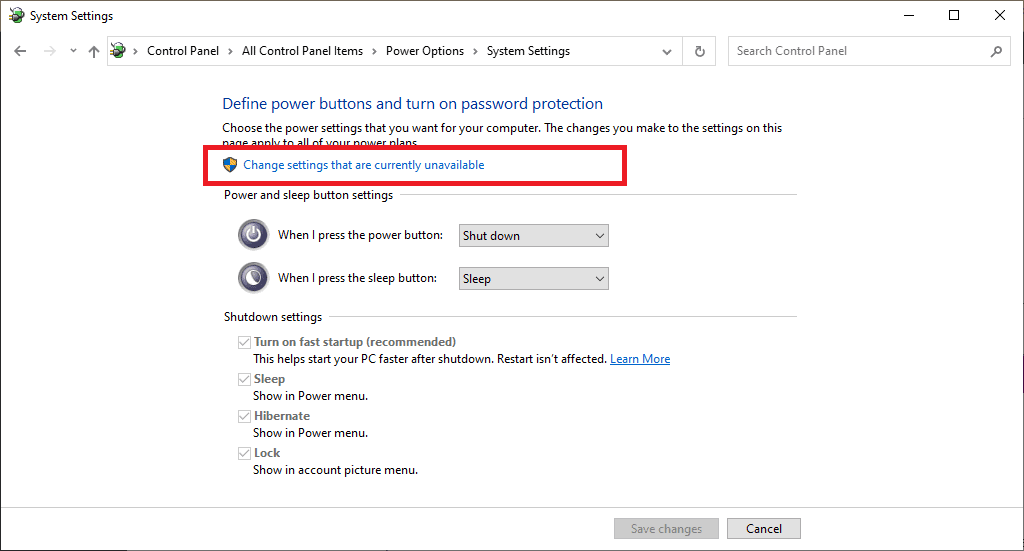This screenshot has width=1024, height=551.
Task: Toggle Turn on fast startup checkbox
Action: click(x=244, y=342)
